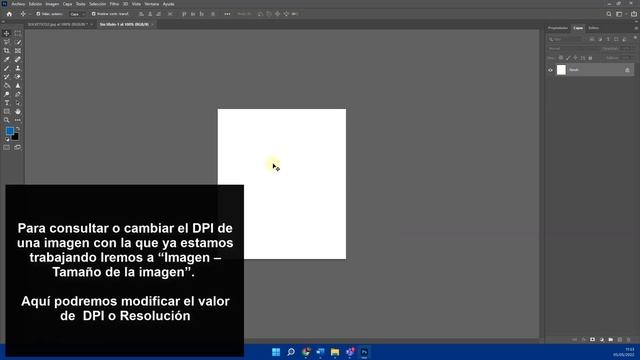Select the Paint Bucket tool
This screenshot has width=640, height=360.
pos(7,86)
